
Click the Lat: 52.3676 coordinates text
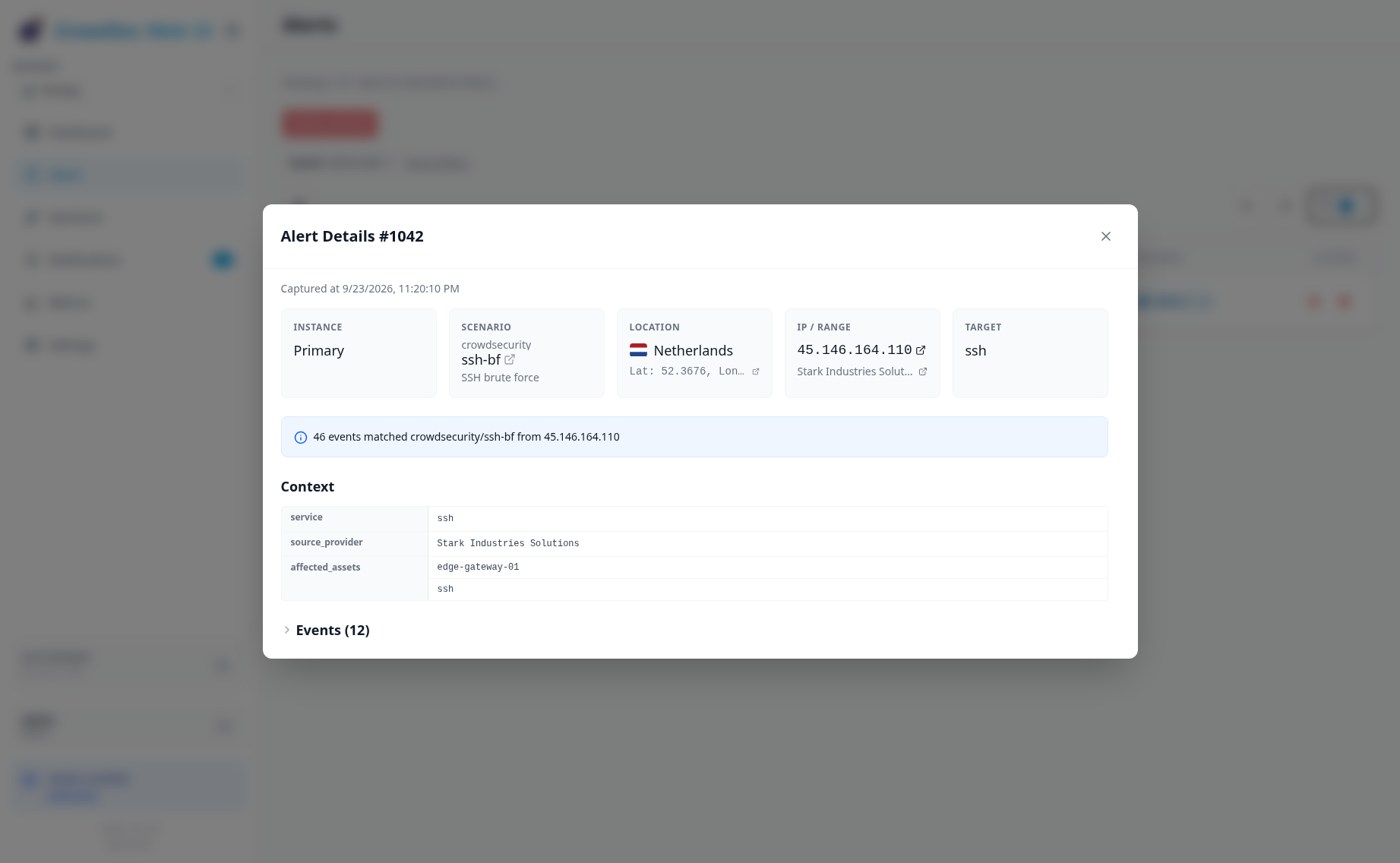(686, 371)
